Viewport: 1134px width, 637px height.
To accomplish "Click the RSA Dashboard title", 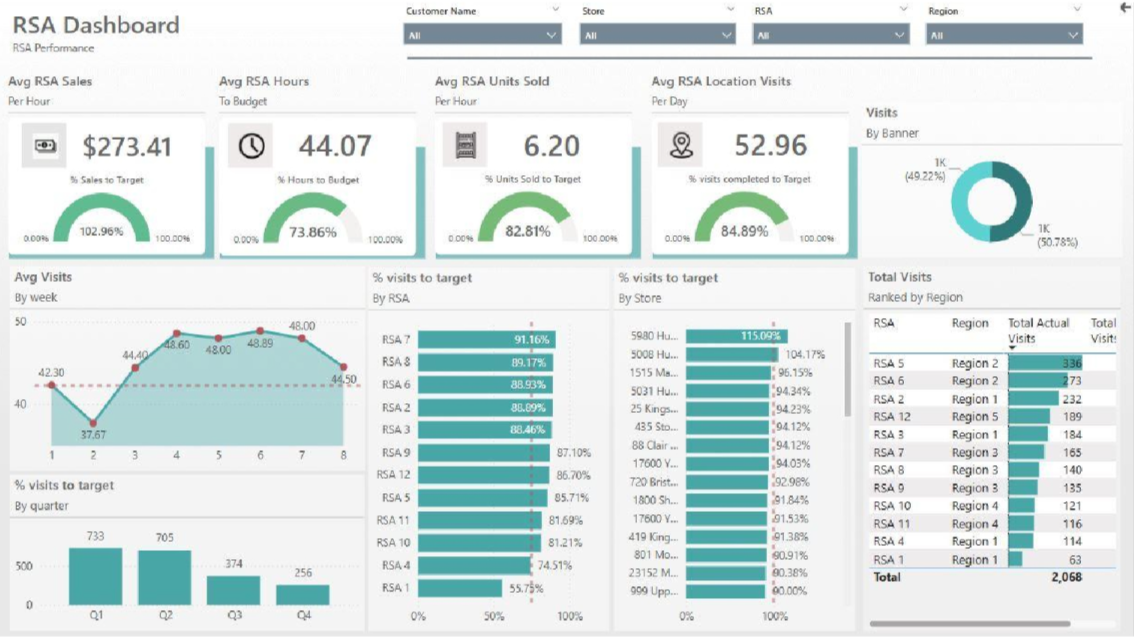I will pos(96,25).
